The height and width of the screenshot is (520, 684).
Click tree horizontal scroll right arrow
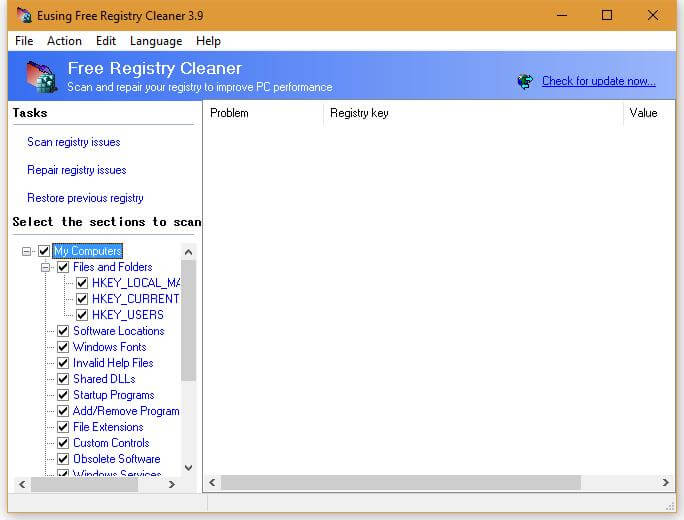tap(171, 484)
